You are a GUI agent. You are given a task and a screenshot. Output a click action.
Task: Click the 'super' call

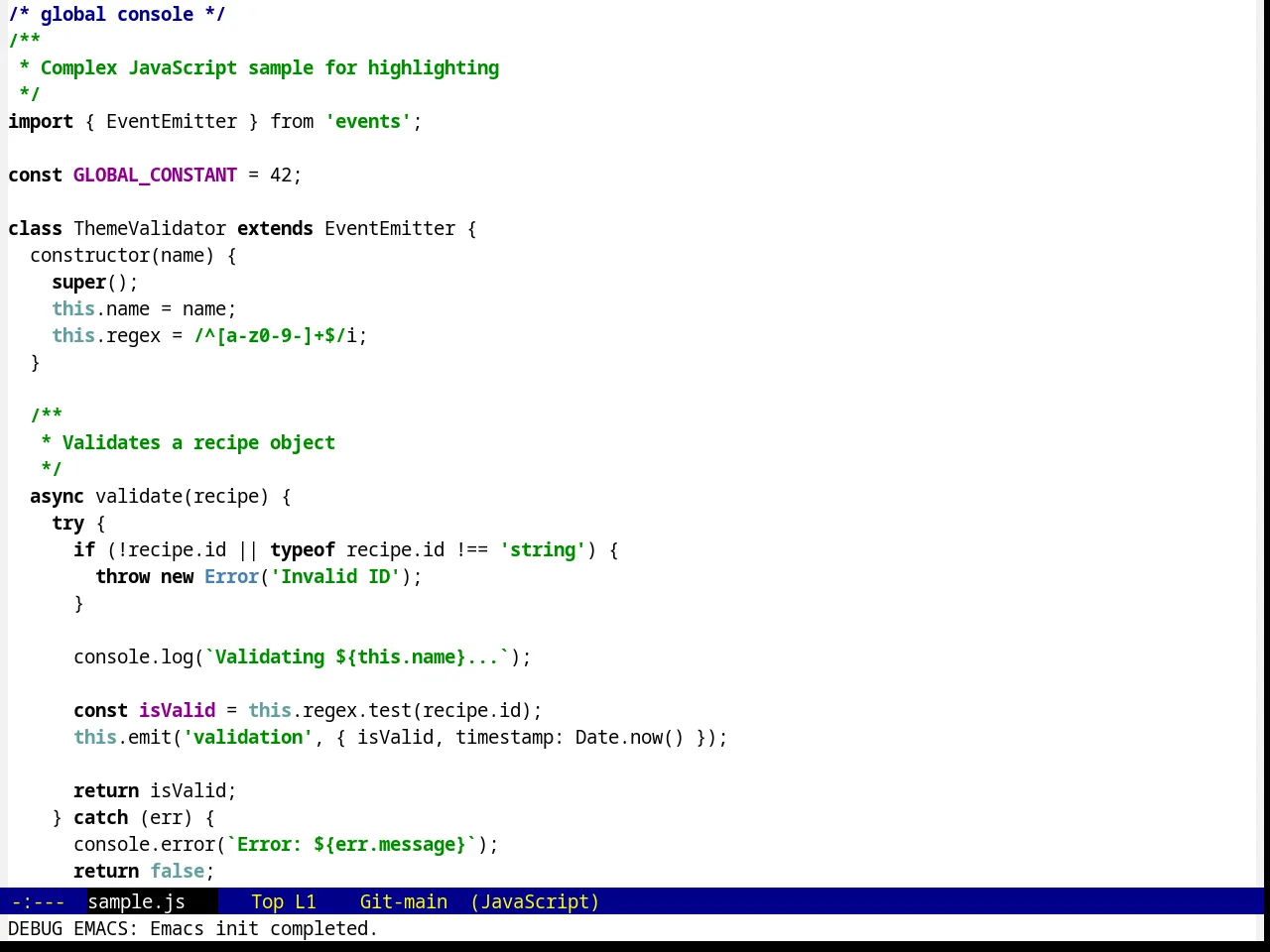pos(78,282)
